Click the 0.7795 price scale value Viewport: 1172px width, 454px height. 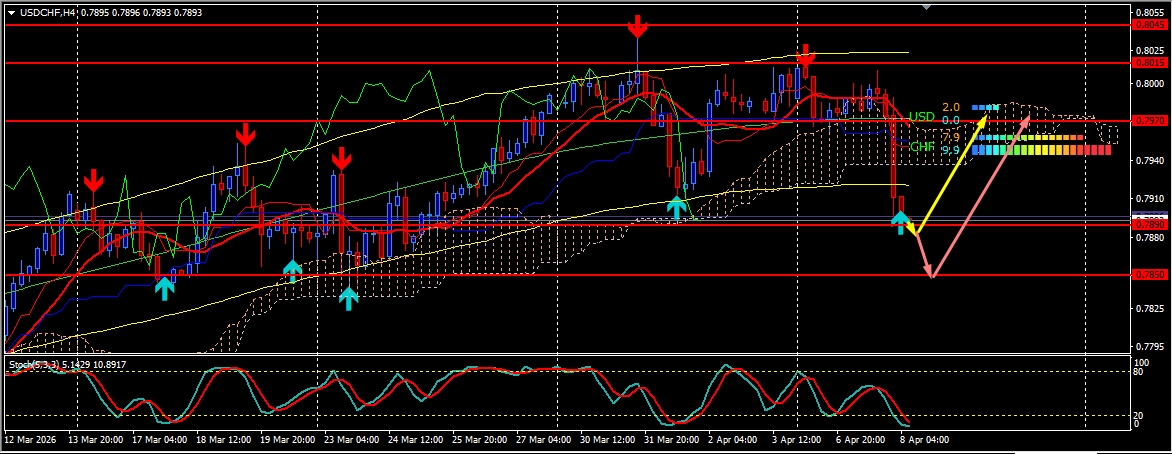pos(1149,347)
